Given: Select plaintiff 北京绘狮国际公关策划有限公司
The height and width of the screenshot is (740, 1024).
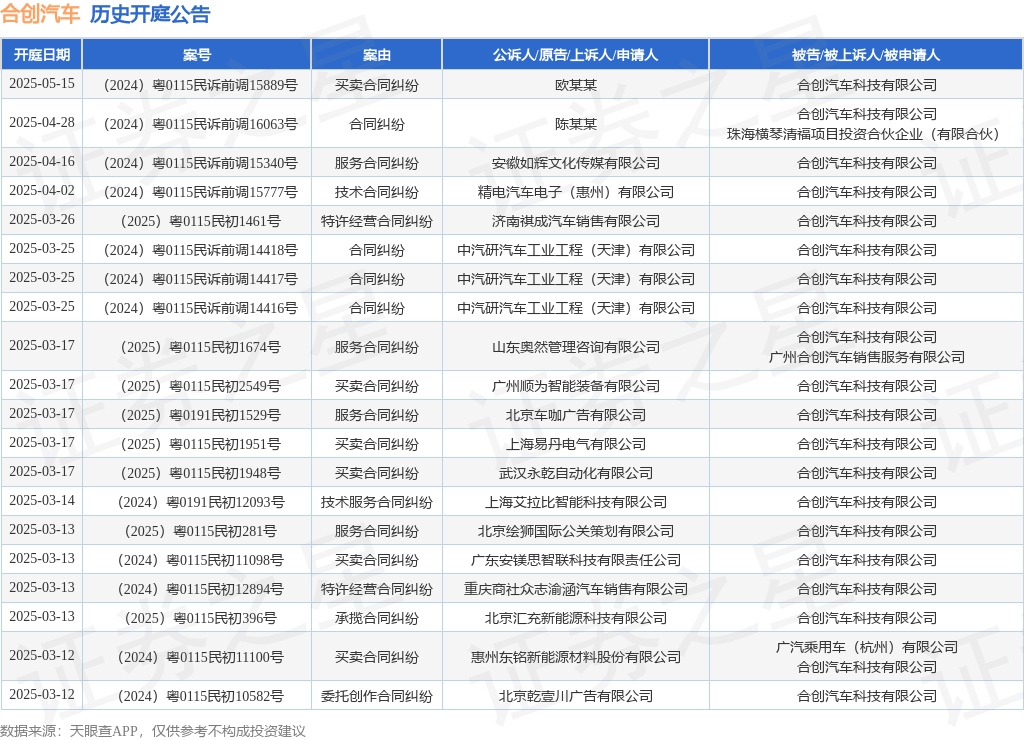Looking at the screenshot, I should (575, 531).
